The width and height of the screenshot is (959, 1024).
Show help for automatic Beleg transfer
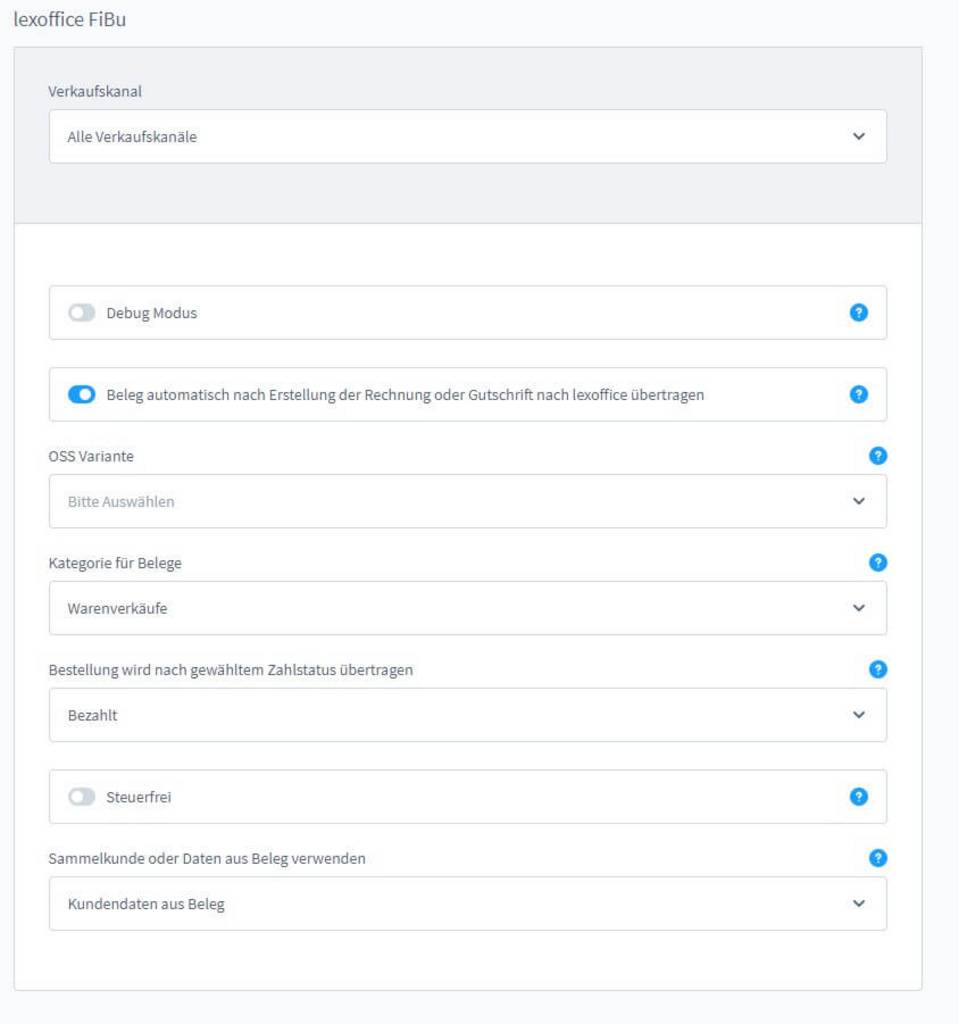click(x=858, y=395)
